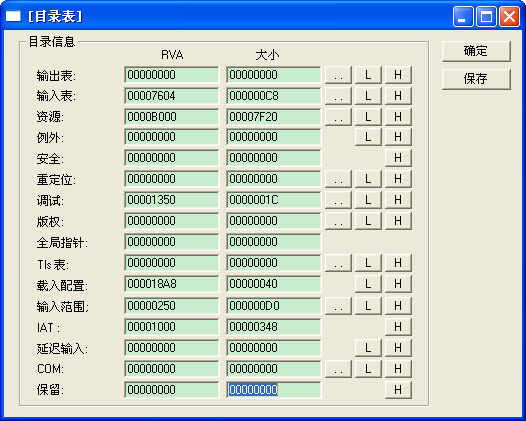Focus the IAT size field 00000348
This screenshot has width=526, height=421.
[x=273, y=327]
